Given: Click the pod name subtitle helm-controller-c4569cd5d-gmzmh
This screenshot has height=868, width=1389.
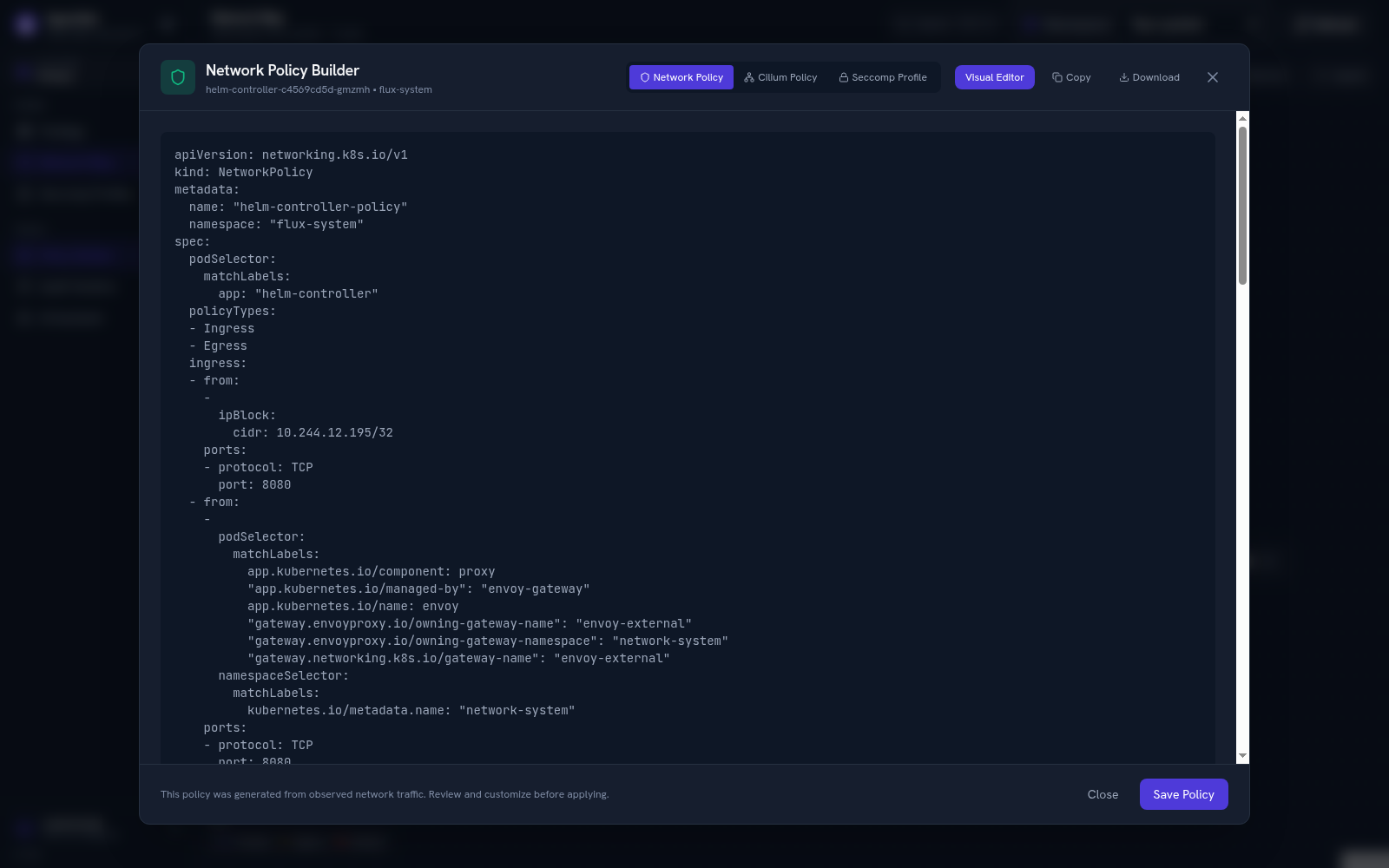Looking at the screenshot, I should [287, 89].
